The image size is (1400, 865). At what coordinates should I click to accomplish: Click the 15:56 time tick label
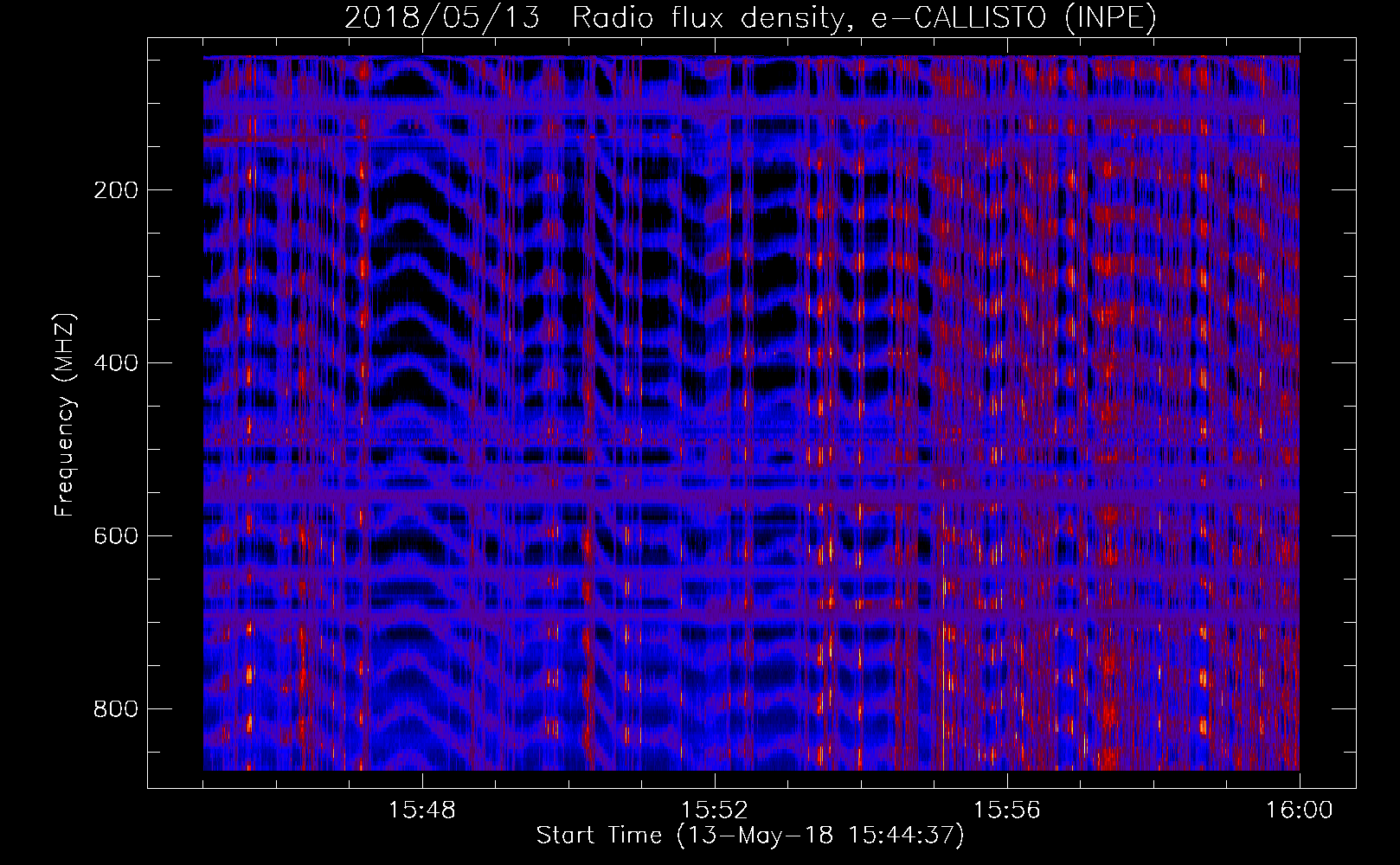point(1007,811)
